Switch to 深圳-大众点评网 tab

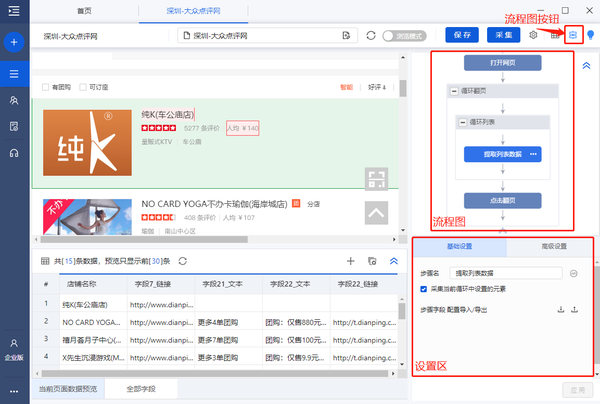(x=193, y=11)
